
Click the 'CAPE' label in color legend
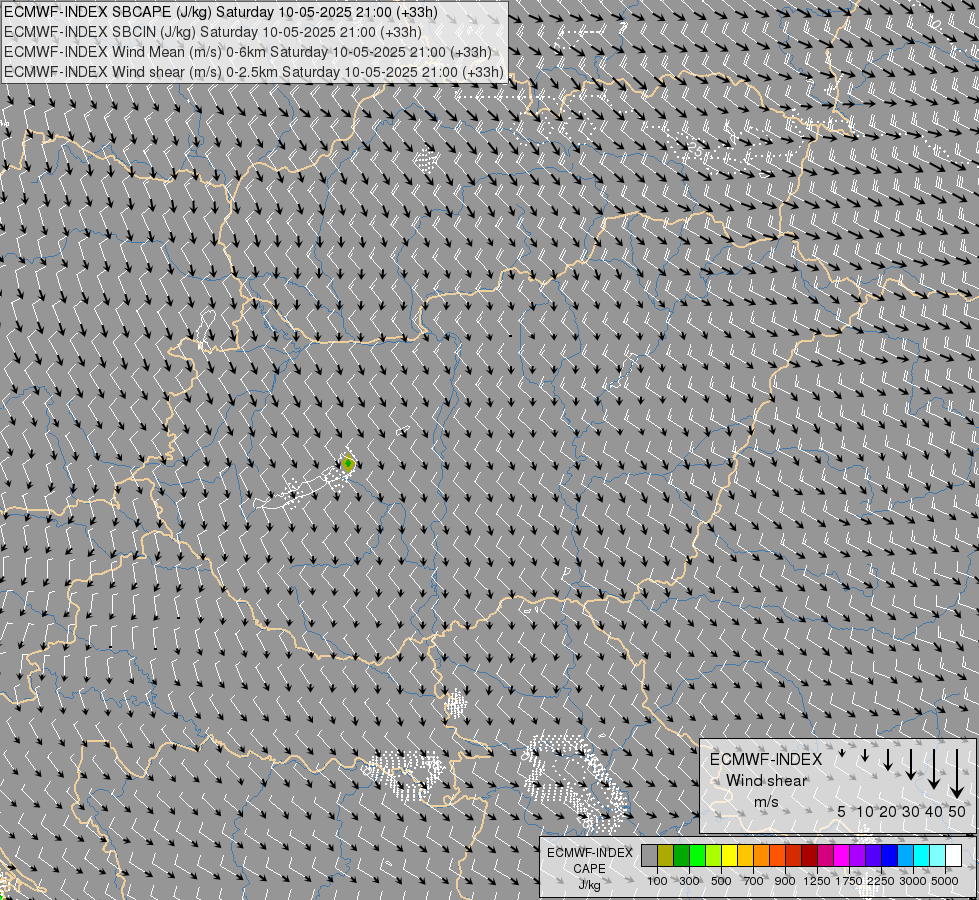pos(589,869)
